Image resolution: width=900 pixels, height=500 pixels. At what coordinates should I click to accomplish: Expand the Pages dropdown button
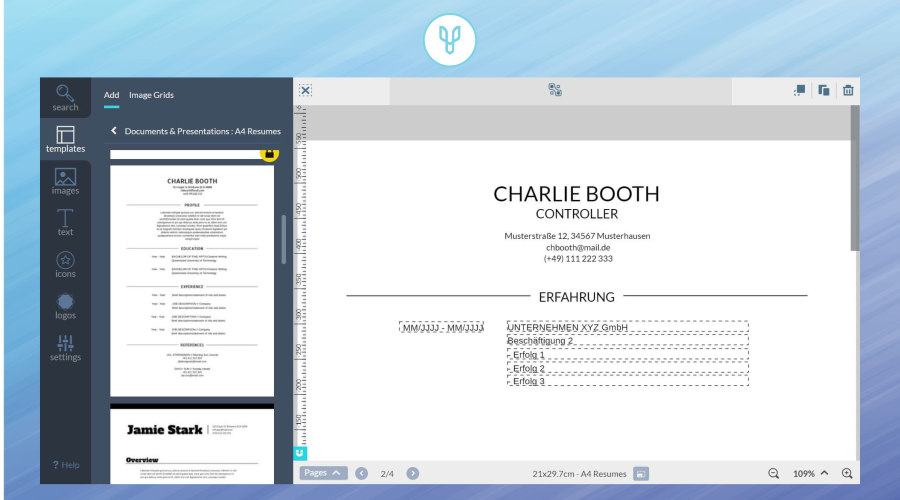point(323,473)
